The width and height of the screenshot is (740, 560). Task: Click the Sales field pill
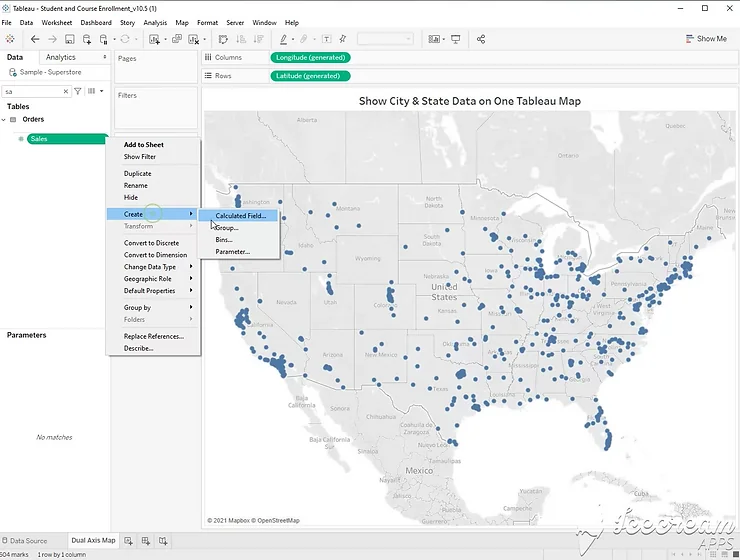coord(67,139)
